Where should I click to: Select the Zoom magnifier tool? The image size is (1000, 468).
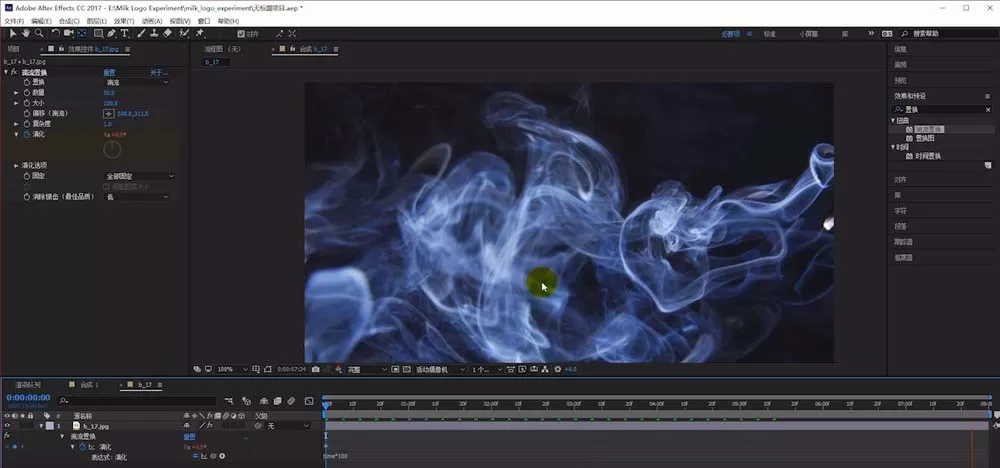39,33
